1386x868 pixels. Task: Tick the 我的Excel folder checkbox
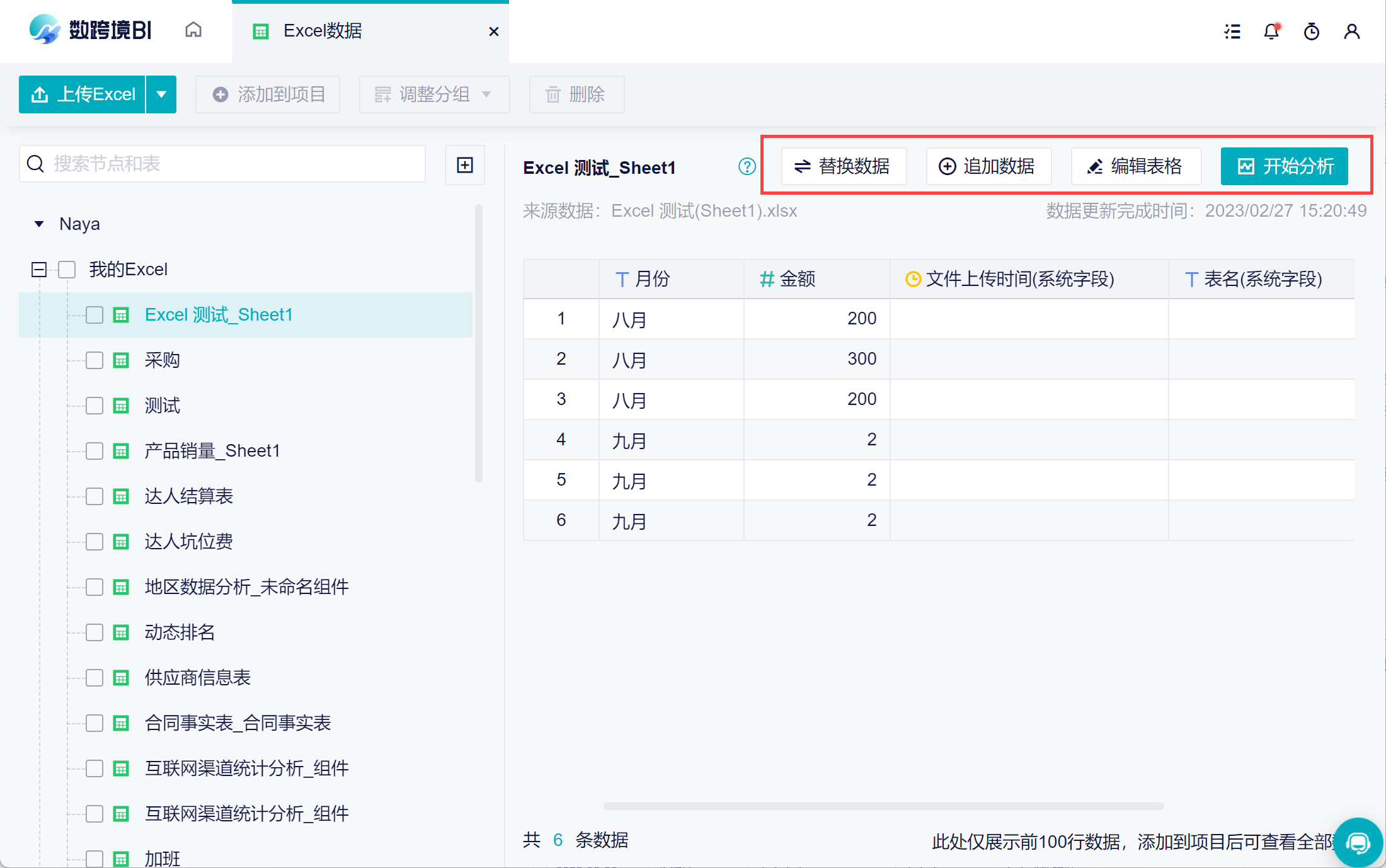click(67, 270)
